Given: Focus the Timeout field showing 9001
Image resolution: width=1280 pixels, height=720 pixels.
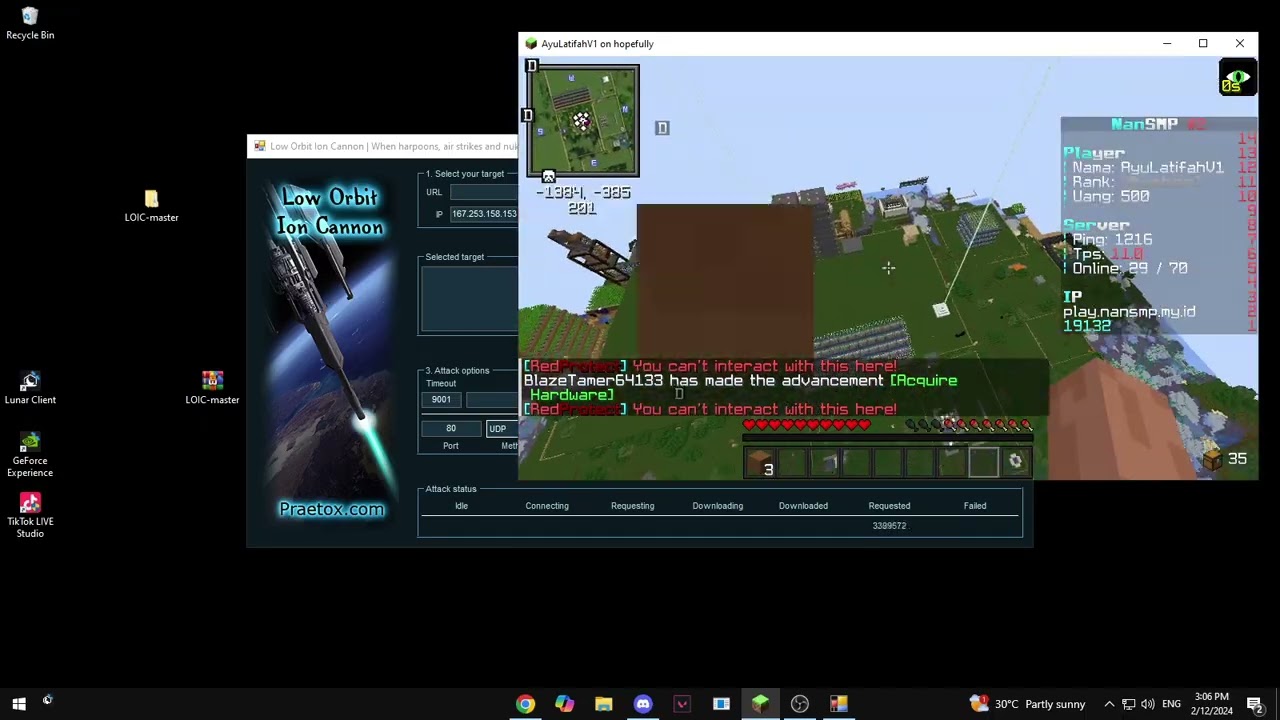Looking at the screenshot, I should tap(441, 400).
